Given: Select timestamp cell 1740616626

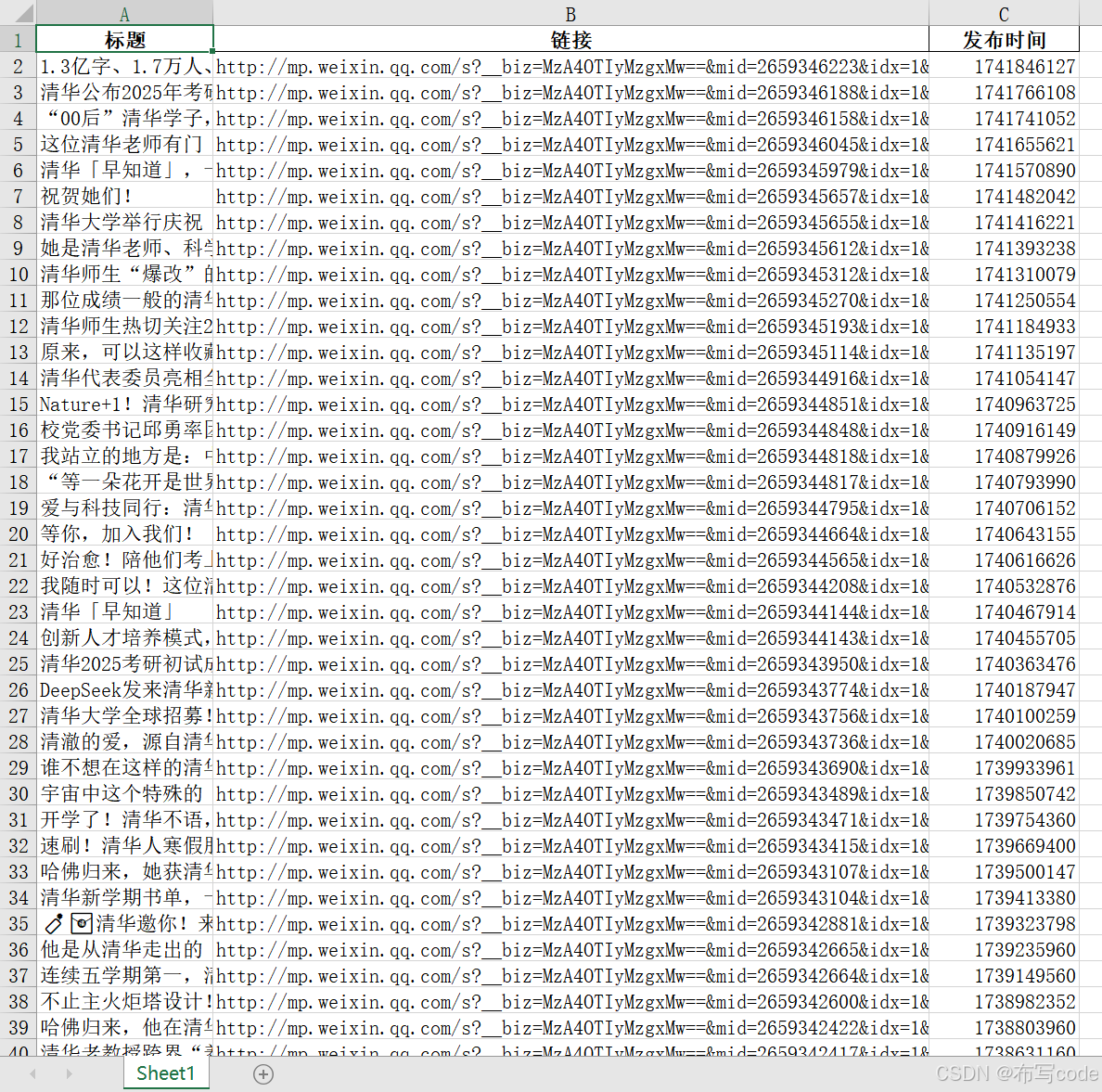Looking at the screenshot, I should [x=1004, y=559].
